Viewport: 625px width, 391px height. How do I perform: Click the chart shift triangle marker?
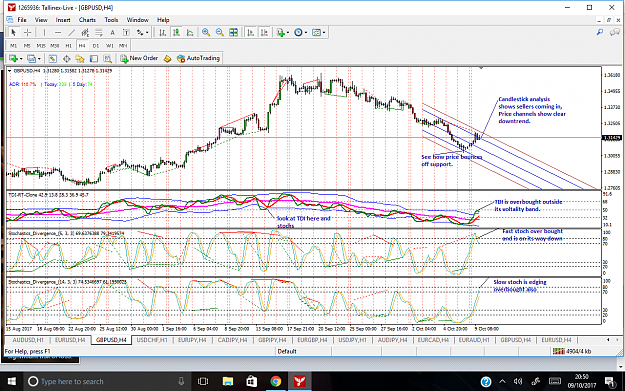481,68
